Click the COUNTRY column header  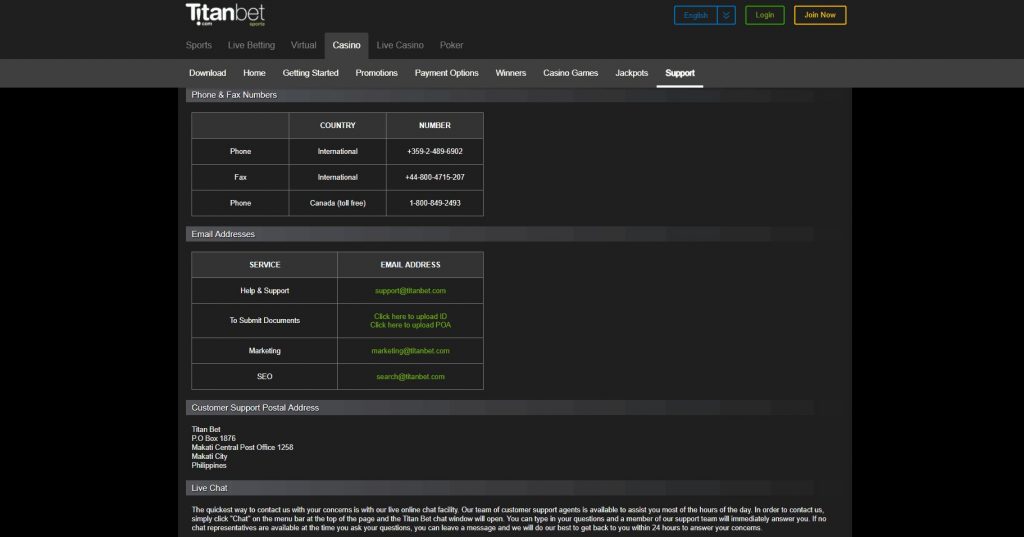(x=338, y=125)
